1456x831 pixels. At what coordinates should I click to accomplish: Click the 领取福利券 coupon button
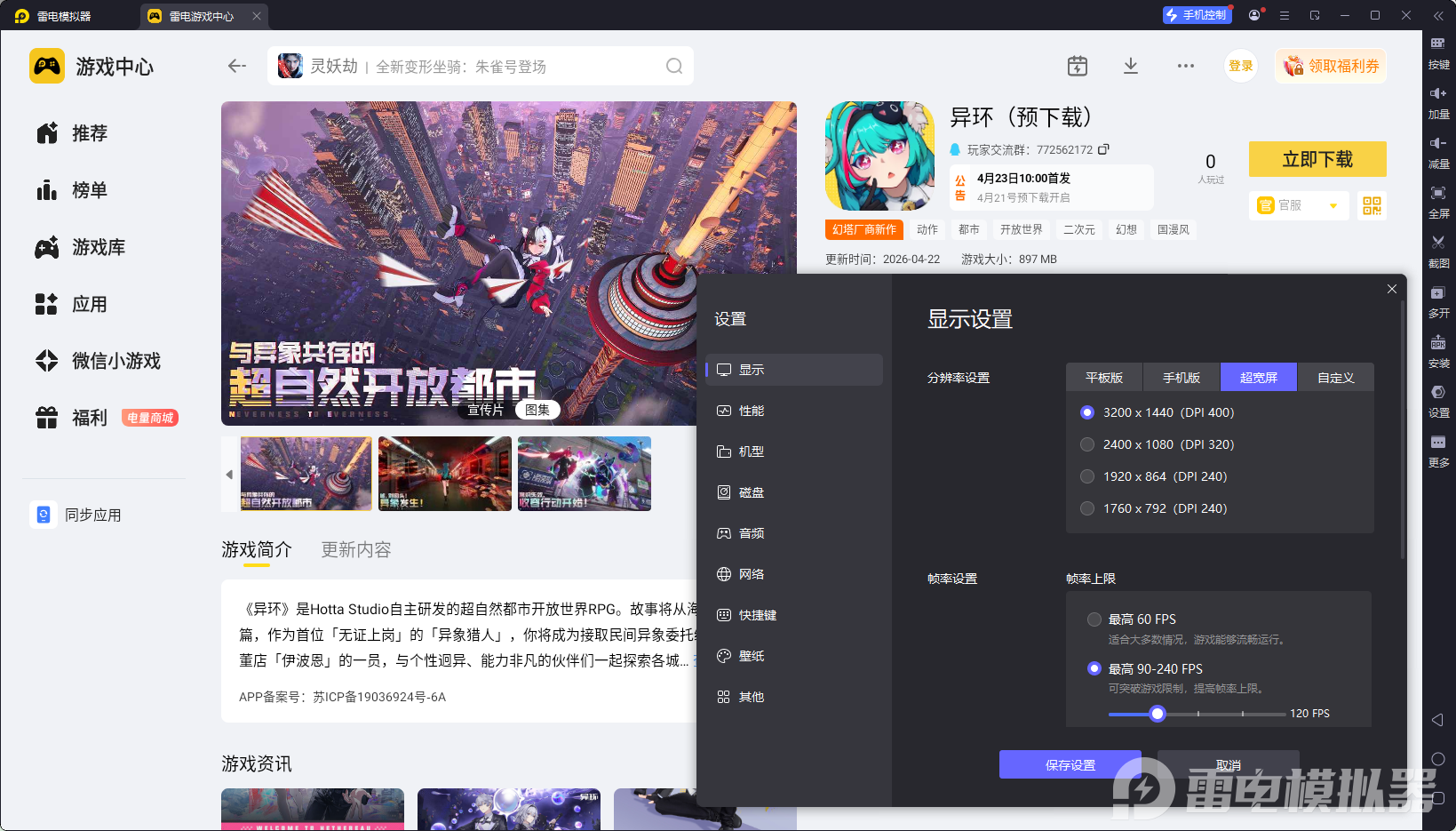coord(1331,66)
